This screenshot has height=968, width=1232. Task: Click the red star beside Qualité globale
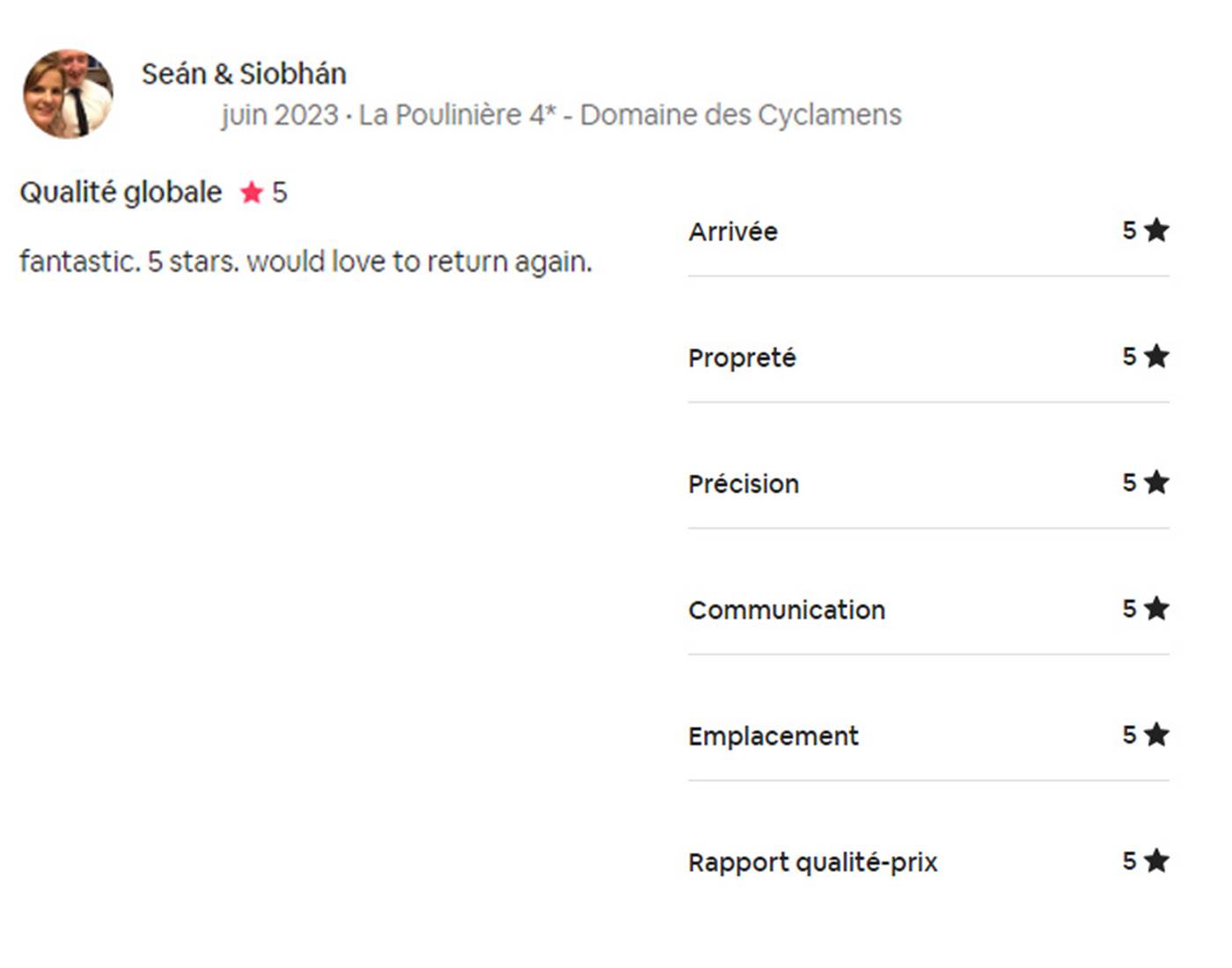tap(252, 193)
